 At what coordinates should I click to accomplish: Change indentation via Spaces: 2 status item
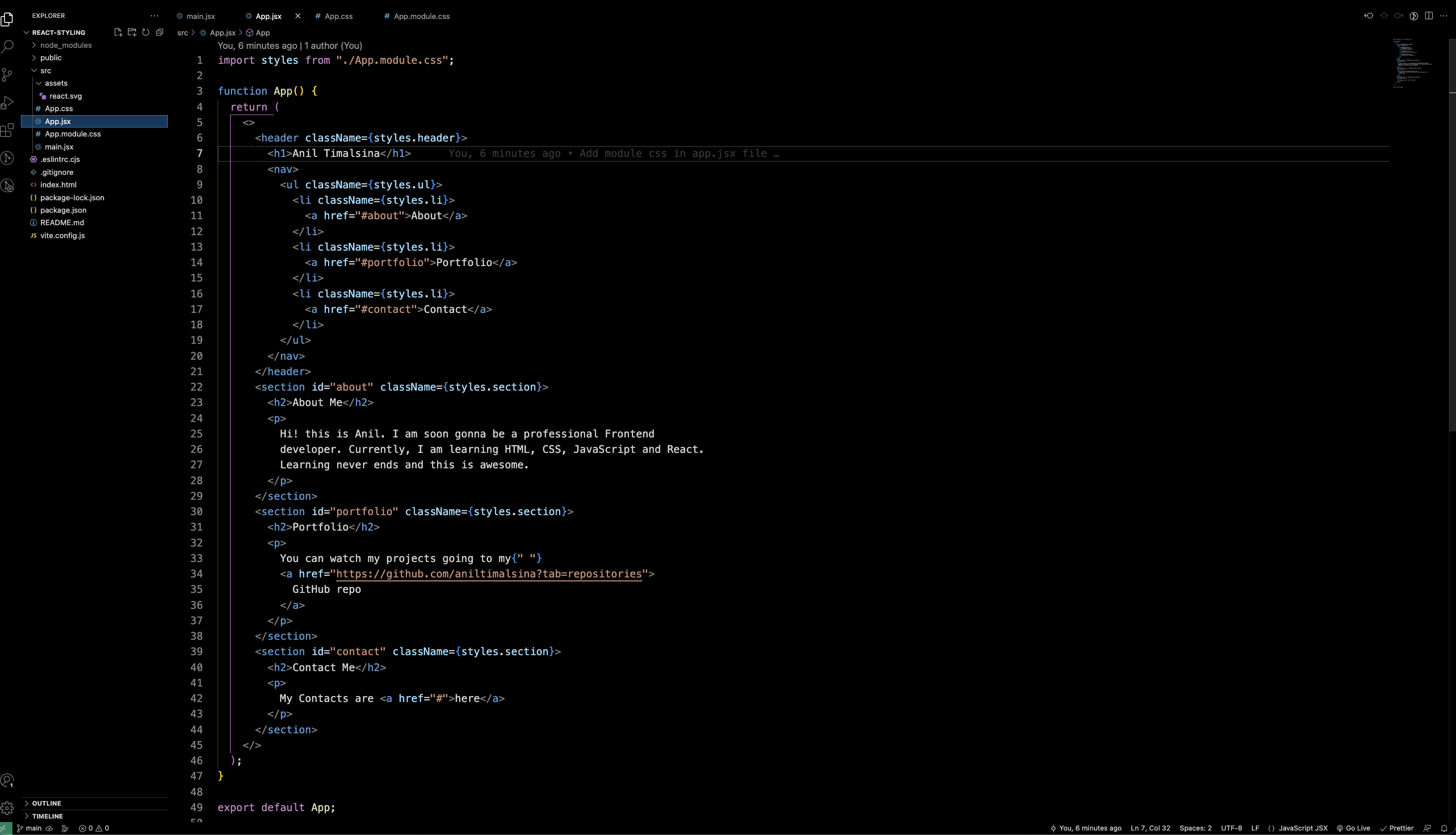pyautogui.click(x=1195, y=828)
